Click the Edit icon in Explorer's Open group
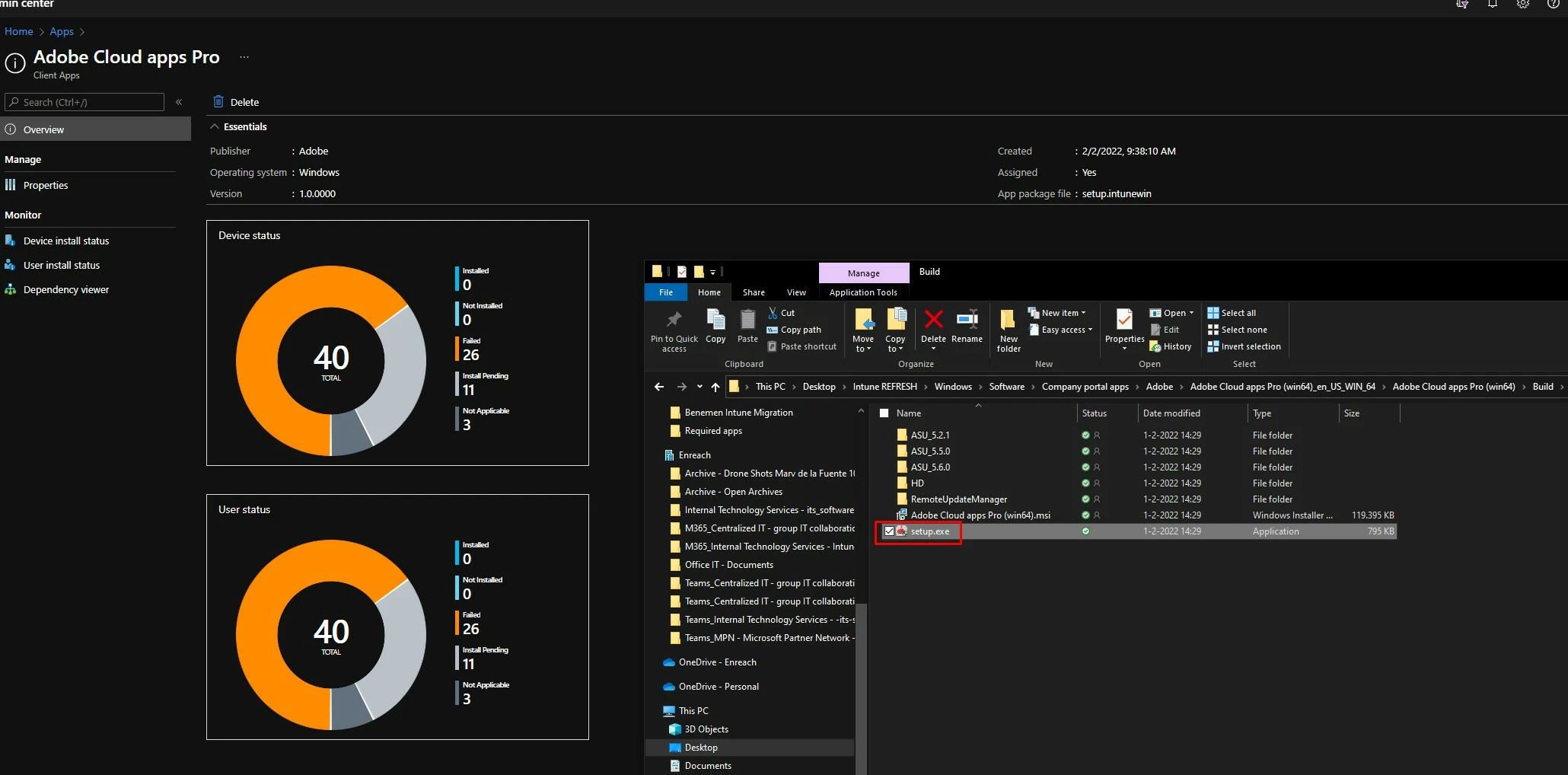The height and width of the screenshot is (775, 1568). (x=1155, y=330)
